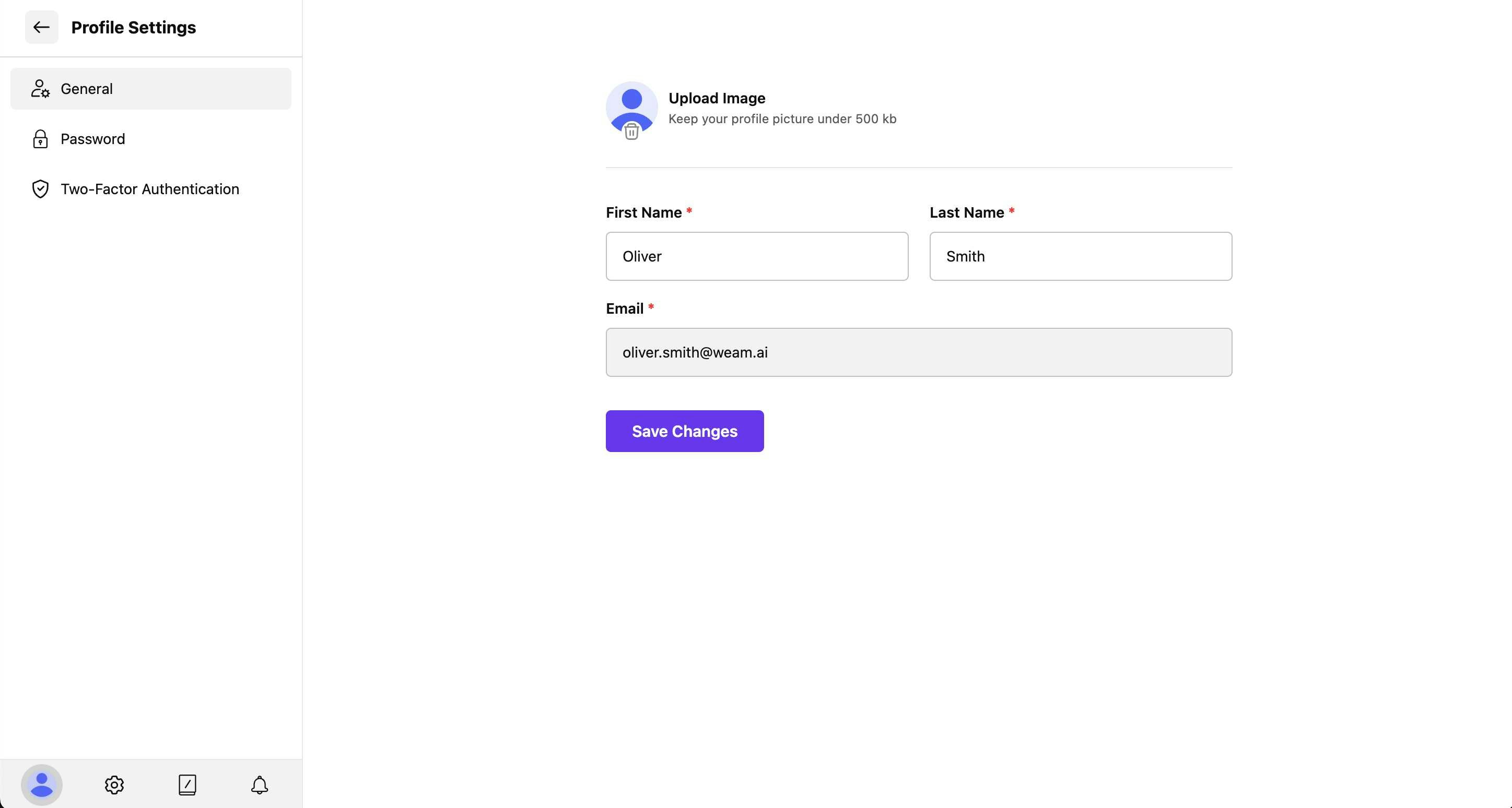Click the Profile Settings title
The image size is (1512, 808).
(x=133, y=28)
